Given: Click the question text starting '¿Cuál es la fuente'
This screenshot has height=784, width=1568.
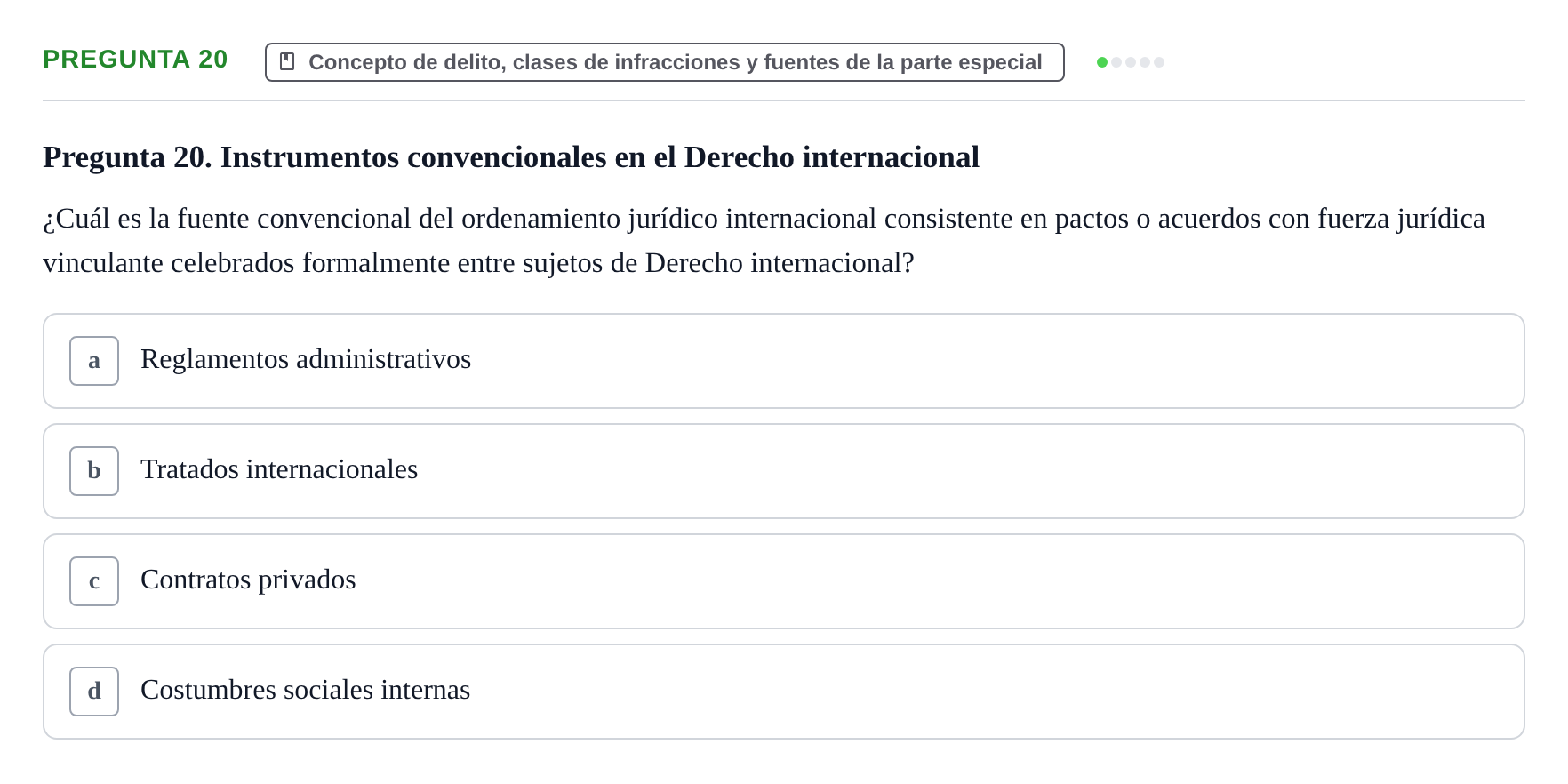Looking at the screenshot, I should pos(764,241).
